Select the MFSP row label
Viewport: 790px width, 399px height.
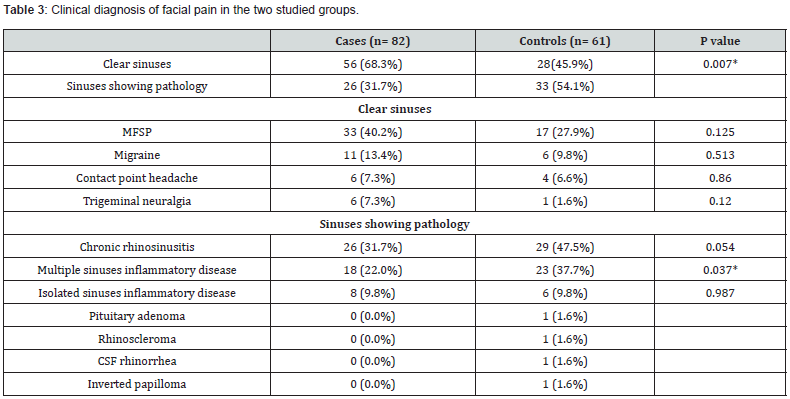tap(137, 132)
